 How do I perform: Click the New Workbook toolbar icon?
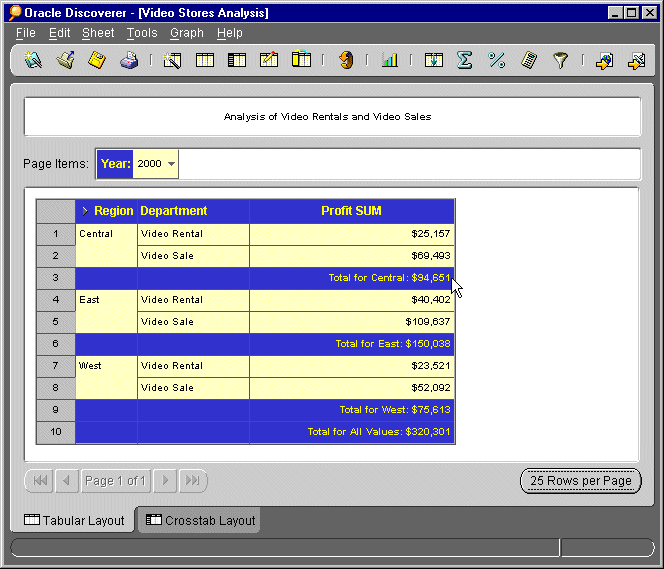tap(33, 60)
